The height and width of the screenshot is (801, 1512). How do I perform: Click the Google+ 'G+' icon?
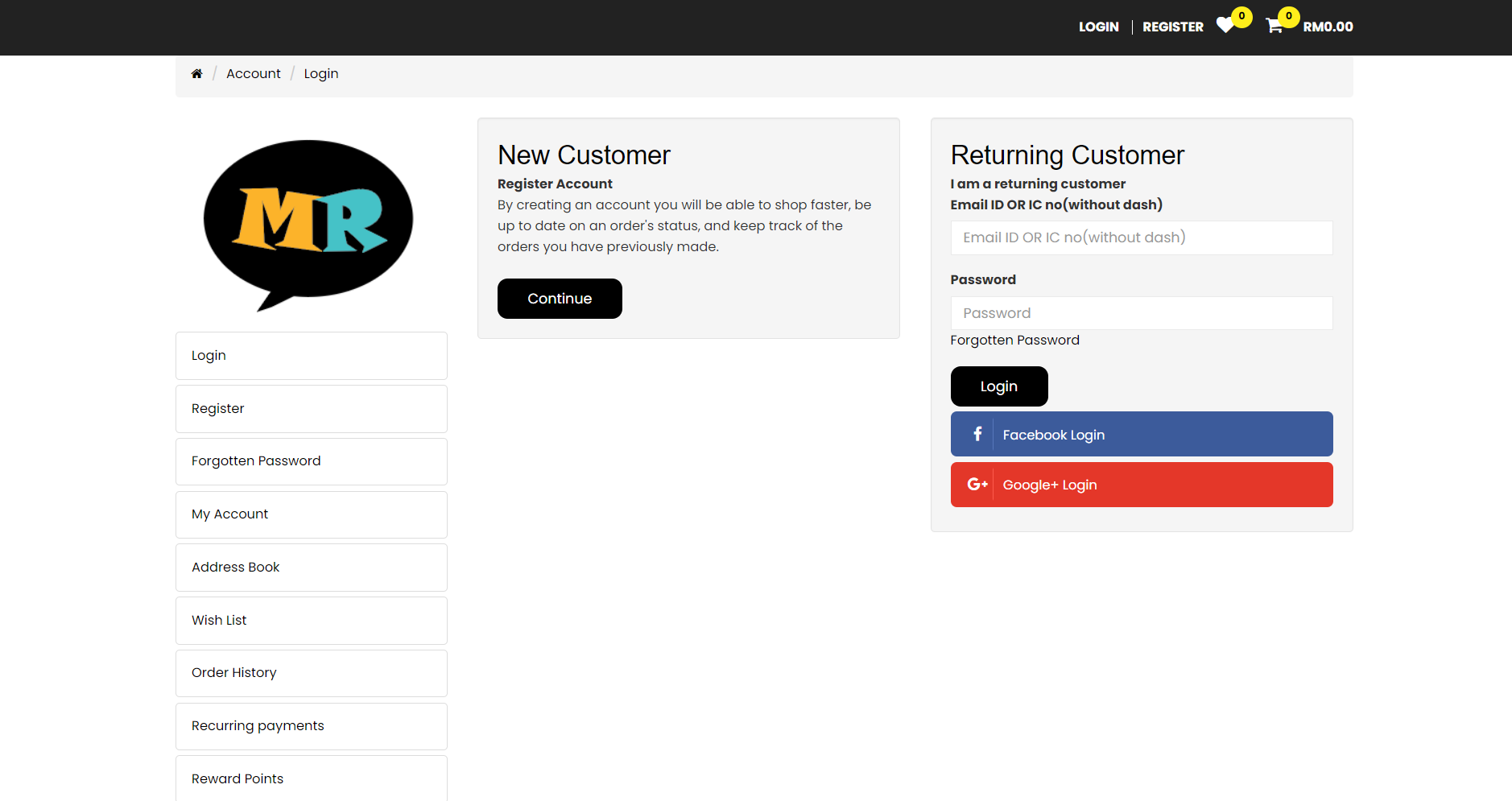977,485
